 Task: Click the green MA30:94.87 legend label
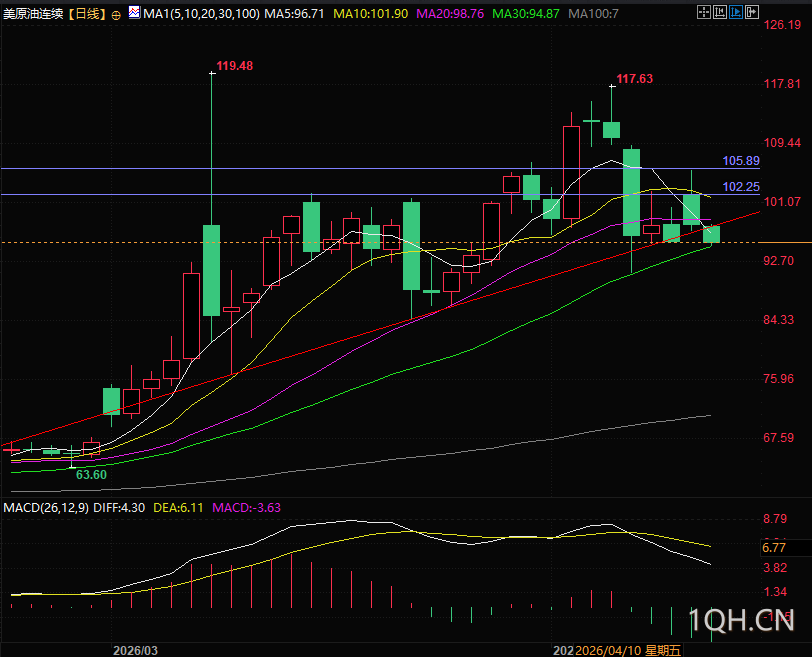click(525, 15)
